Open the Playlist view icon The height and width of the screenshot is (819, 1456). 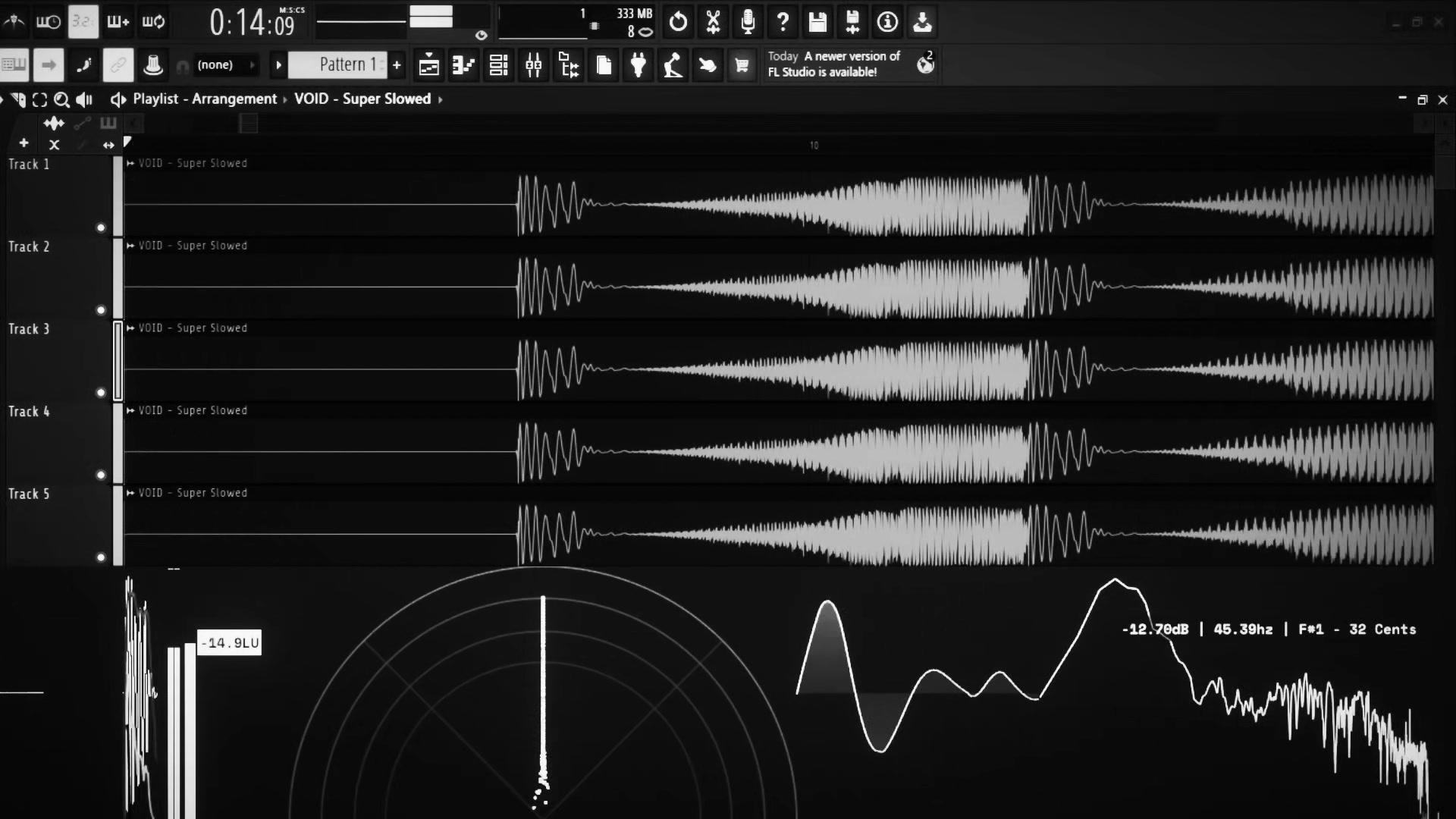(x=429, y=65)
